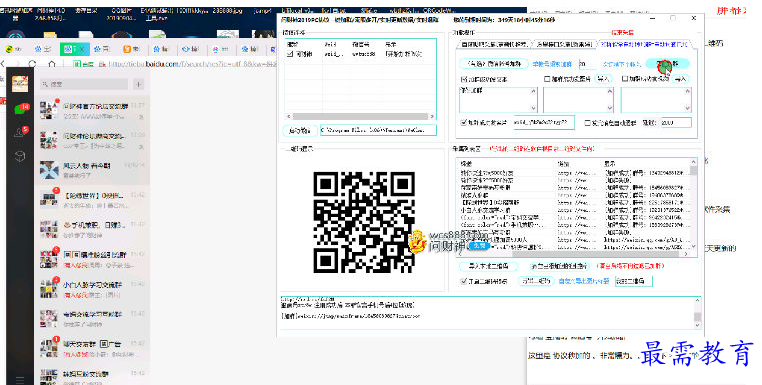Click the wxid text input field
The image size is (762, 385).
(543, 122)
